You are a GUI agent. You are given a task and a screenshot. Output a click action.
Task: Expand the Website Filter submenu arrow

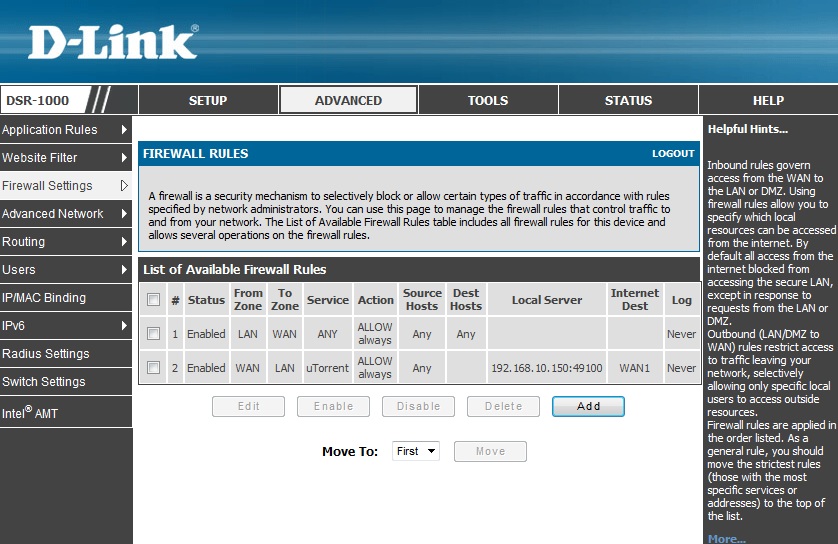pyautogui.click(x=124, y=158)
